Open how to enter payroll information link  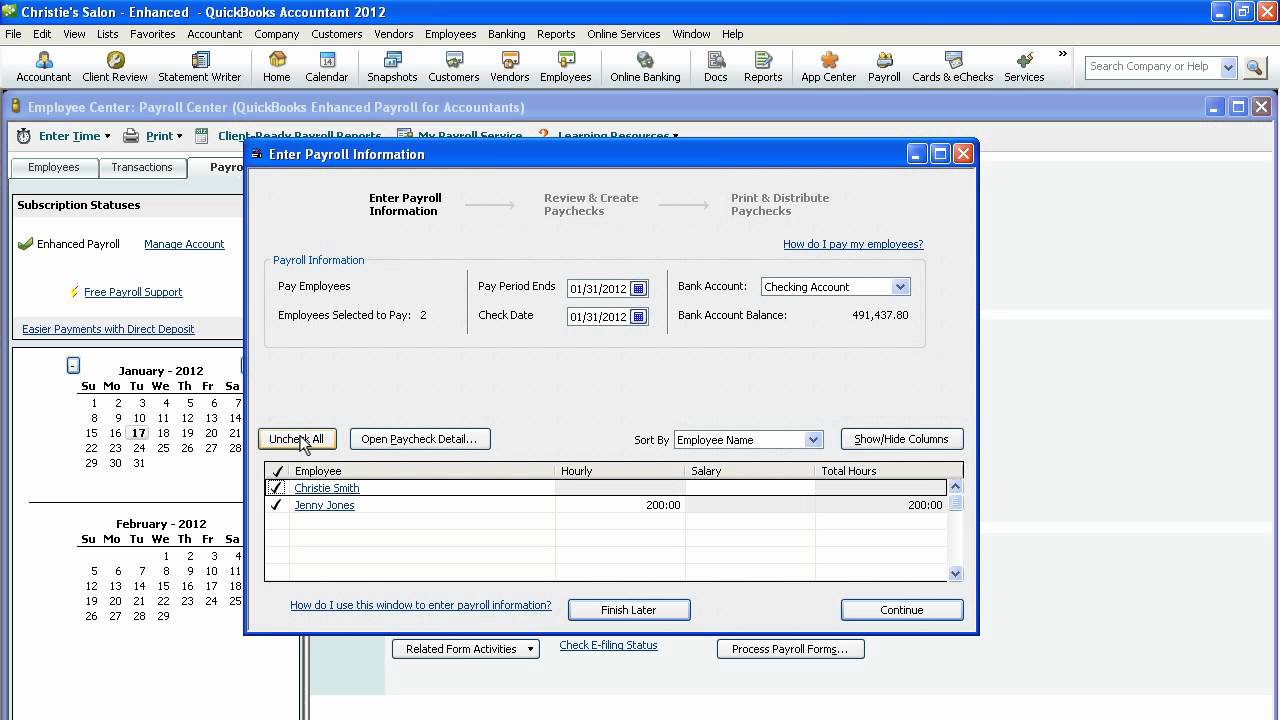pos(420,605)
